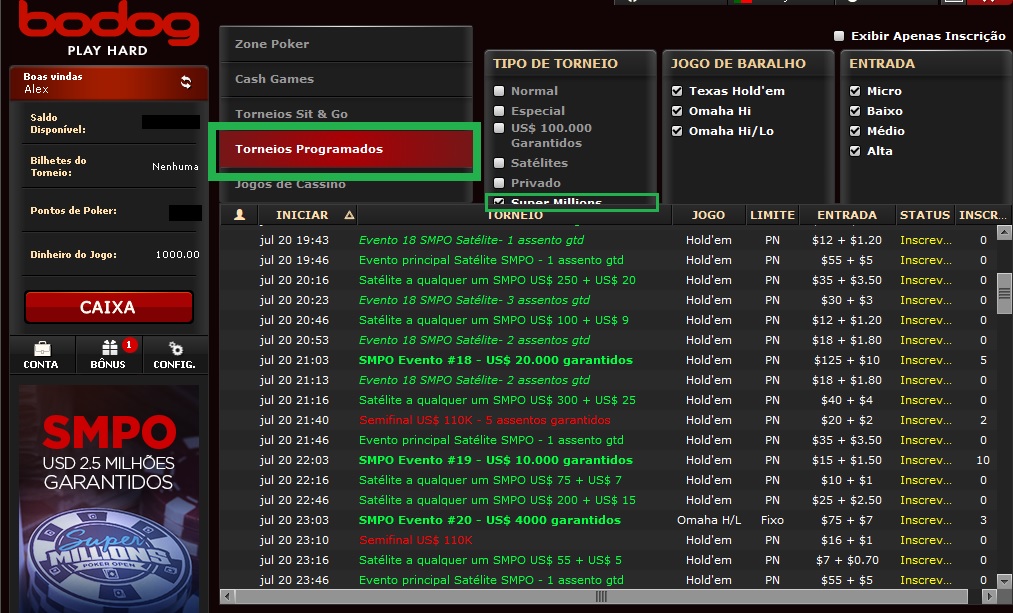
Task: Sort by ENTRADA column header
Action: [847, 214]
